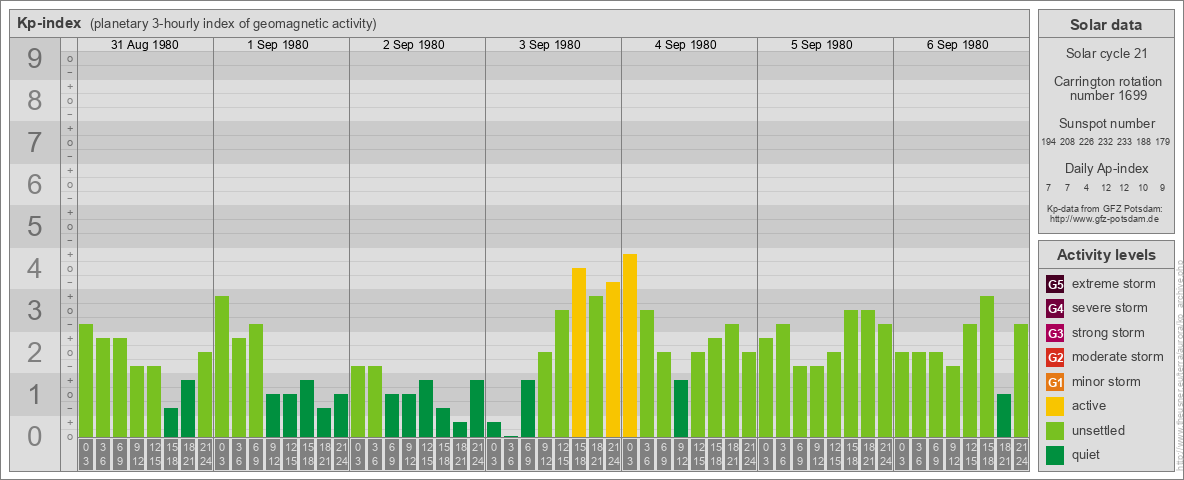This screenshot has height=480, width=1184.
Task: Click the sunspot value 194
Action: click(1048, 142)
